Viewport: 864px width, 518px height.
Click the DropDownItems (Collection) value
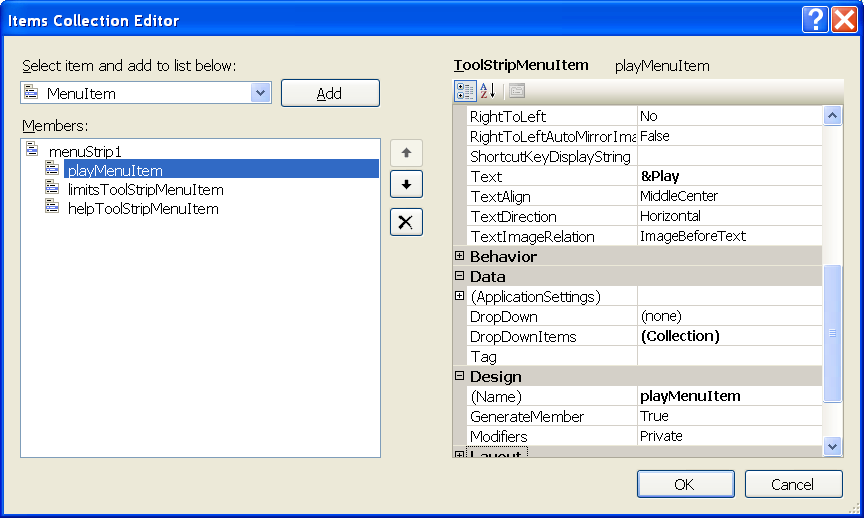(x=730, y=336)
